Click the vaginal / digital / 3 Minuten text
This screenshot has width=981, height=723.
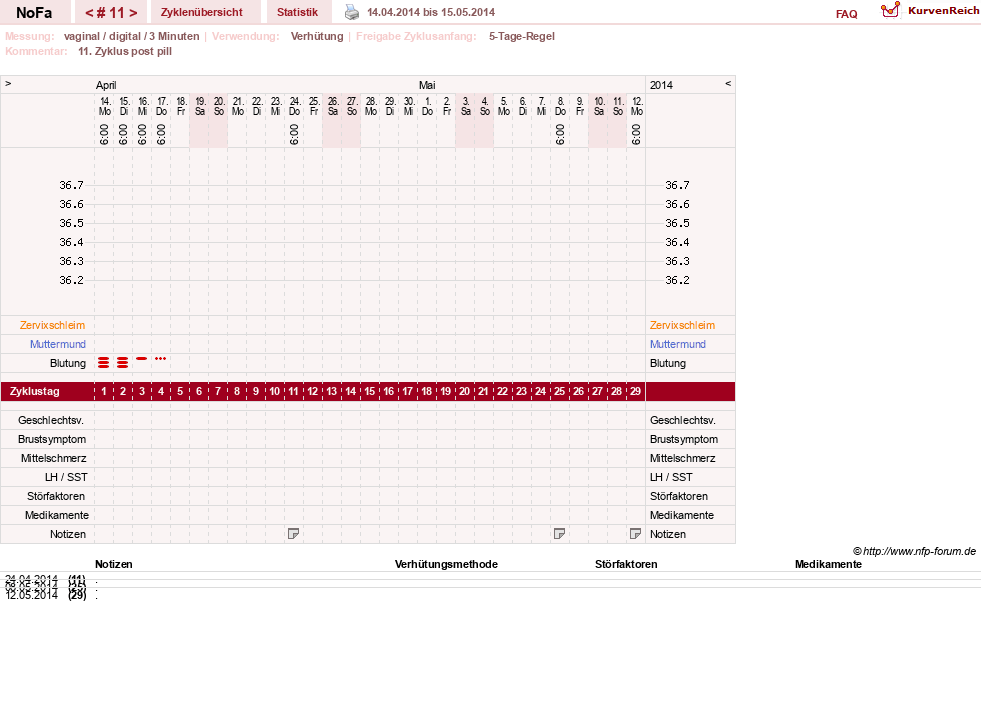(131, 36)
